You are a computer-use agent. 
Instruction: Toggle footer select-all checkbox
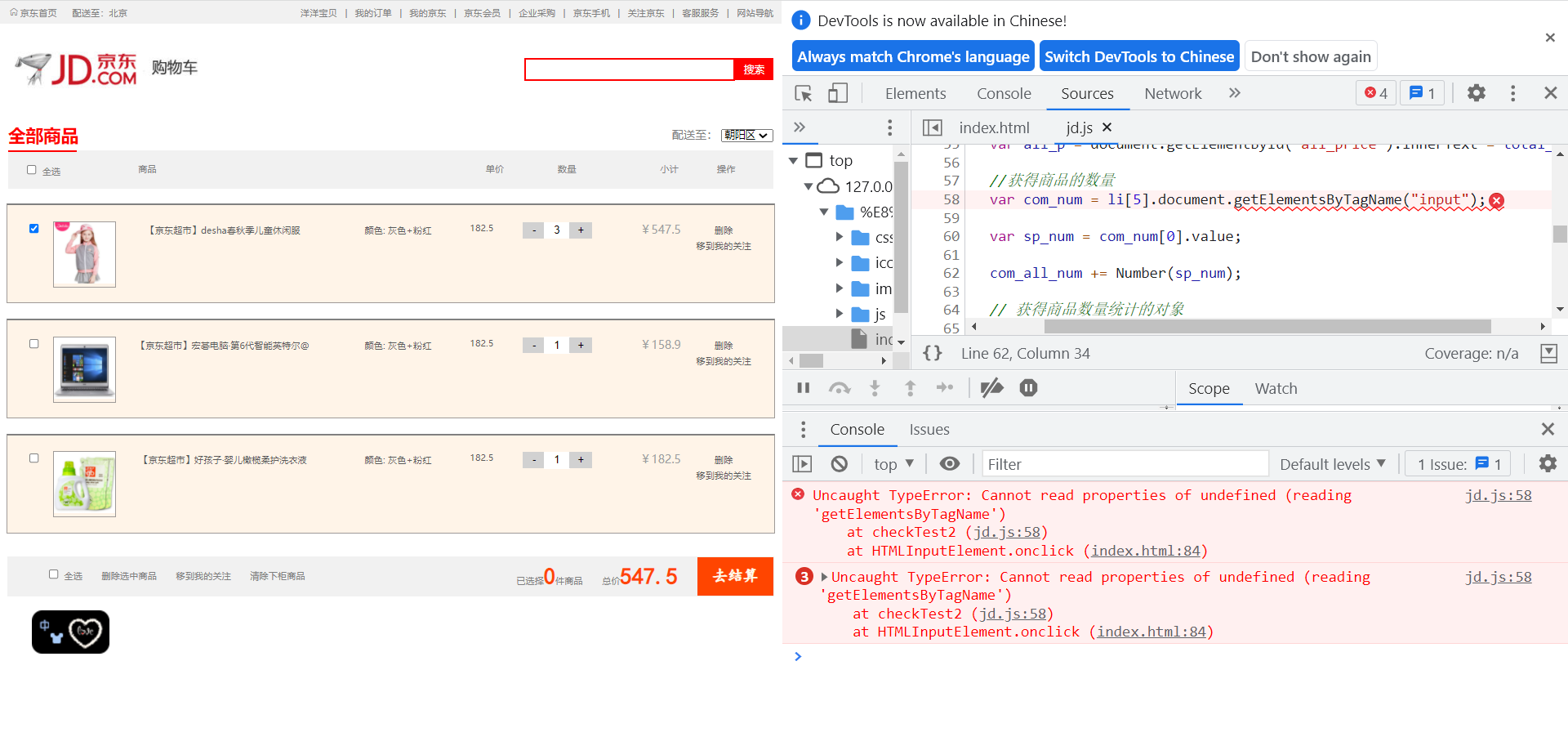pos(54,574)
